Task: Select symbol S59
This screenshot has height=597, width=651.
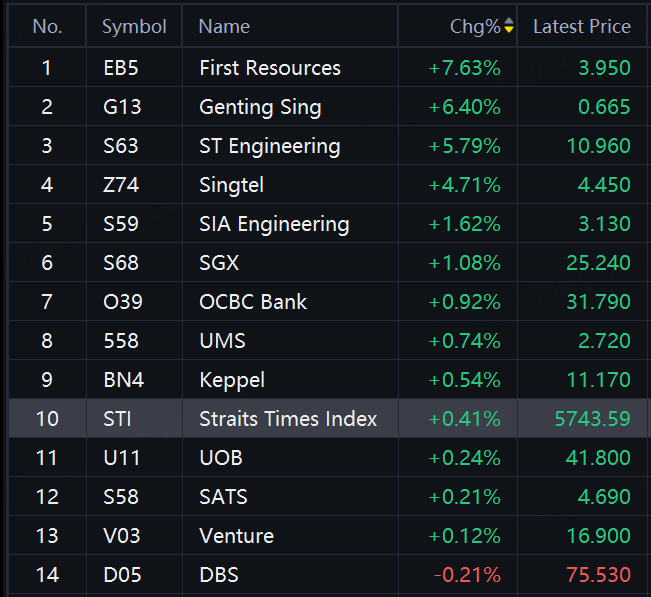Action: pyautogui.click(x=121, y=224)
